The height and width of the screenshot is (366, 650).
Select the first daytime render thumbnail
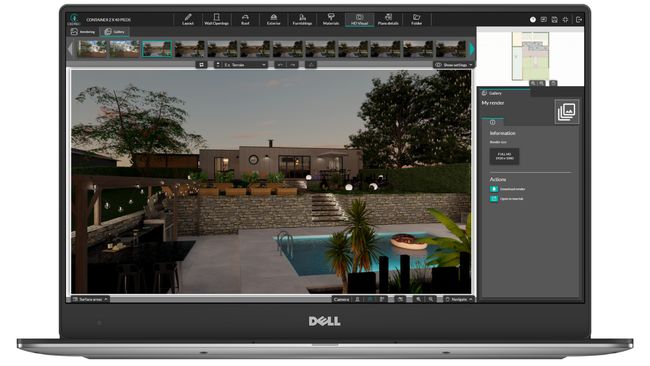92,49
